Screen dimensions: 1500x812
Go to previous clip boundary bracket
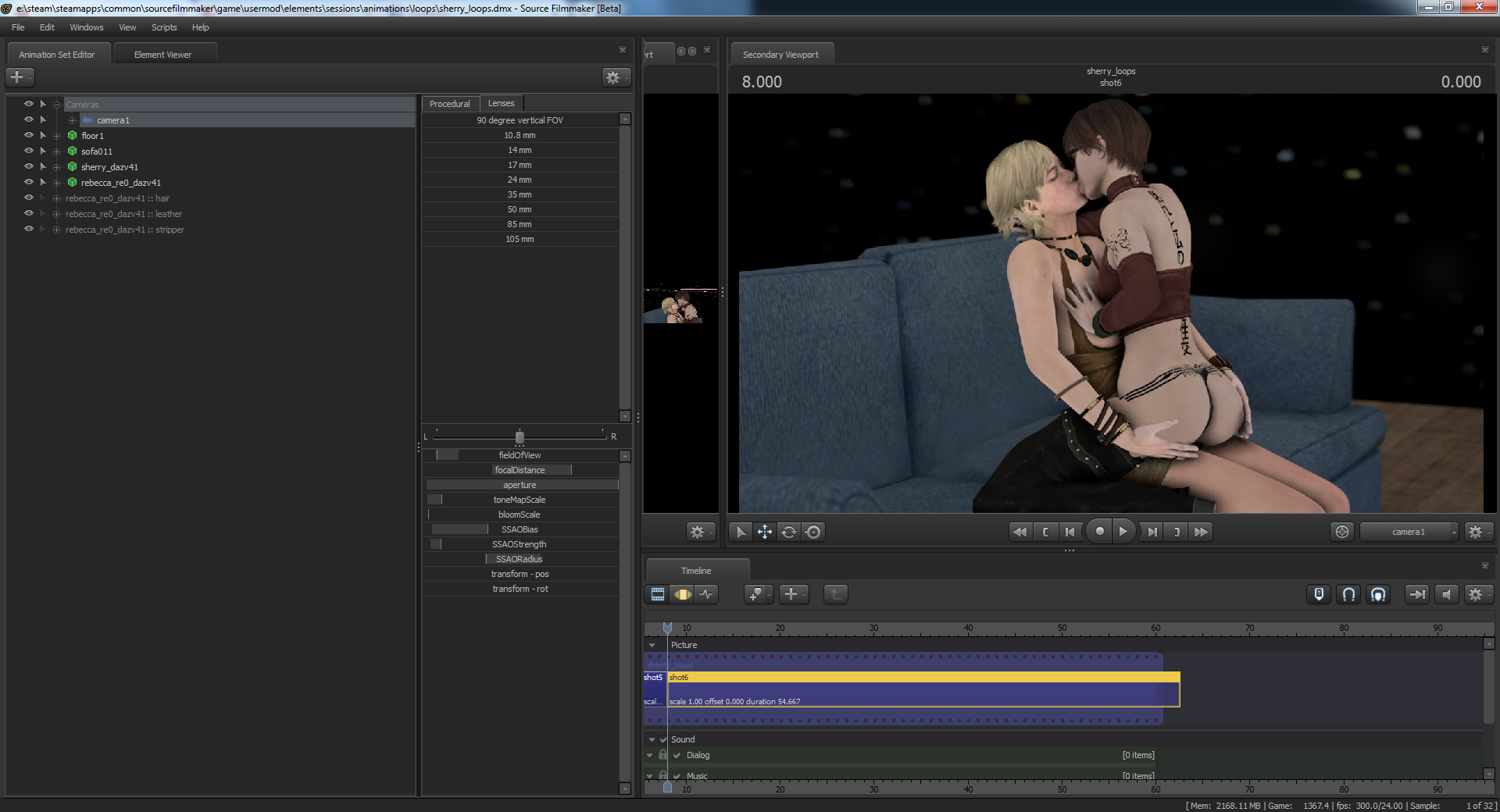click(1045, 532)
